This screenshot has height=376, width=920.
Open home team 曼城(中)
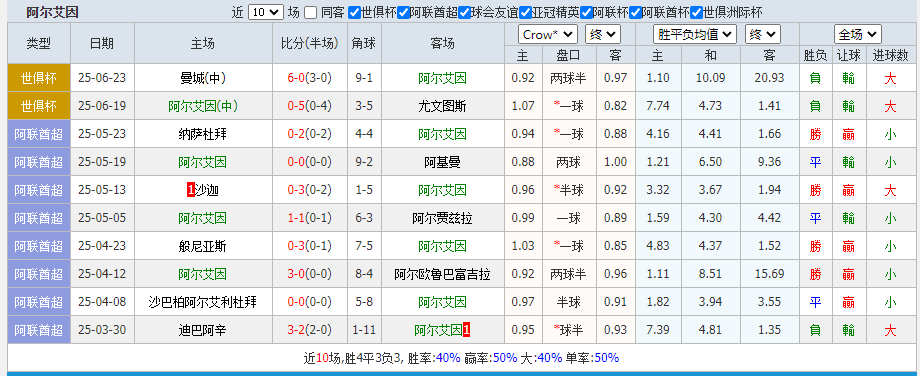[203, 78]
